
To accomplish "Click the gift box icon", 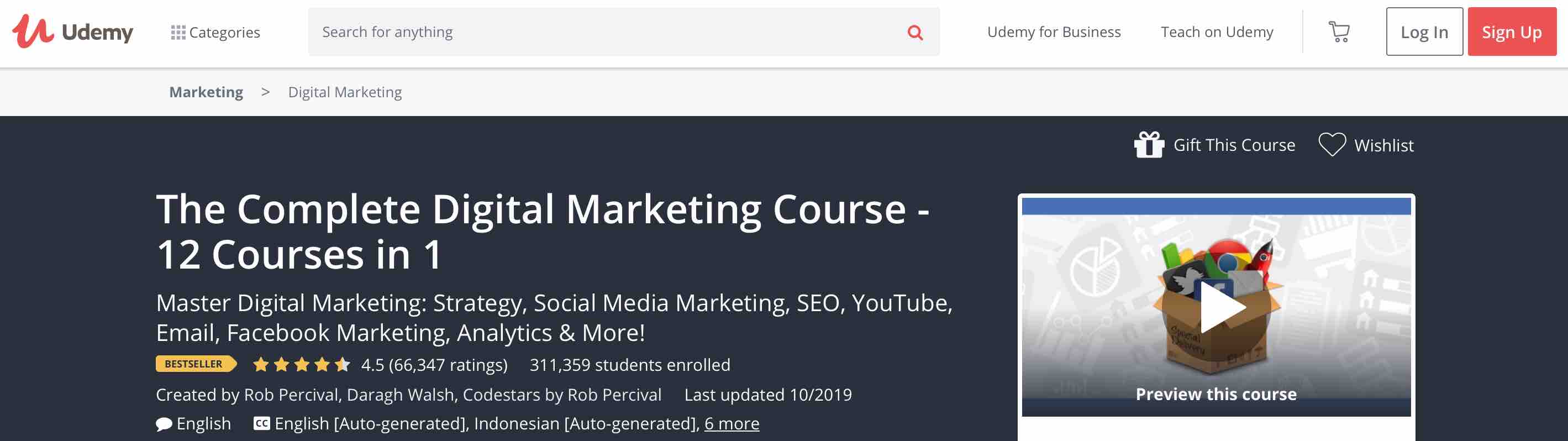I will click(x=1149, y=144).
